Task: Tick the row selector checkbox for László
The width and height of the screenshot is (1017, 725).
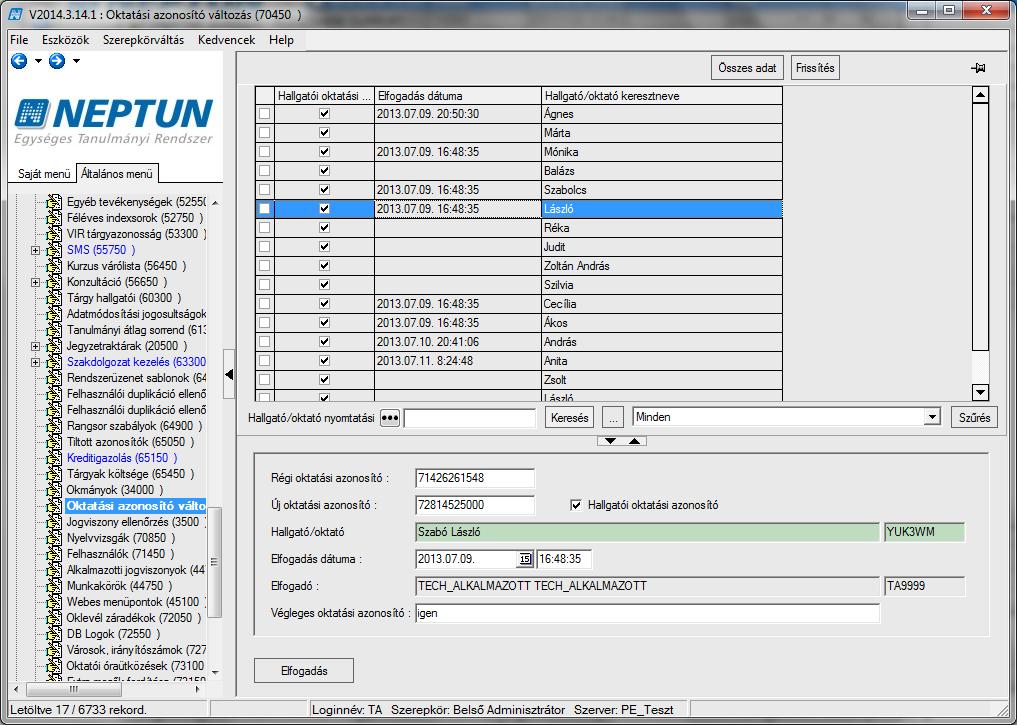Action: coord(265,209)
